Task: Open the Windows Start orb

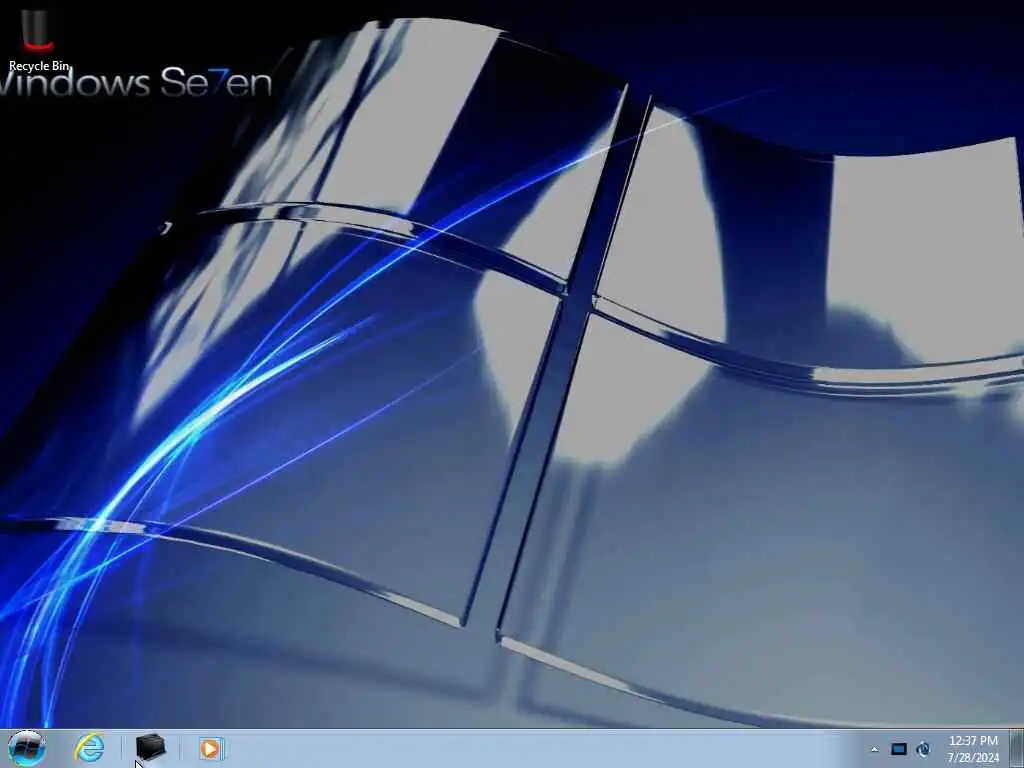Action: coord(27,748)
